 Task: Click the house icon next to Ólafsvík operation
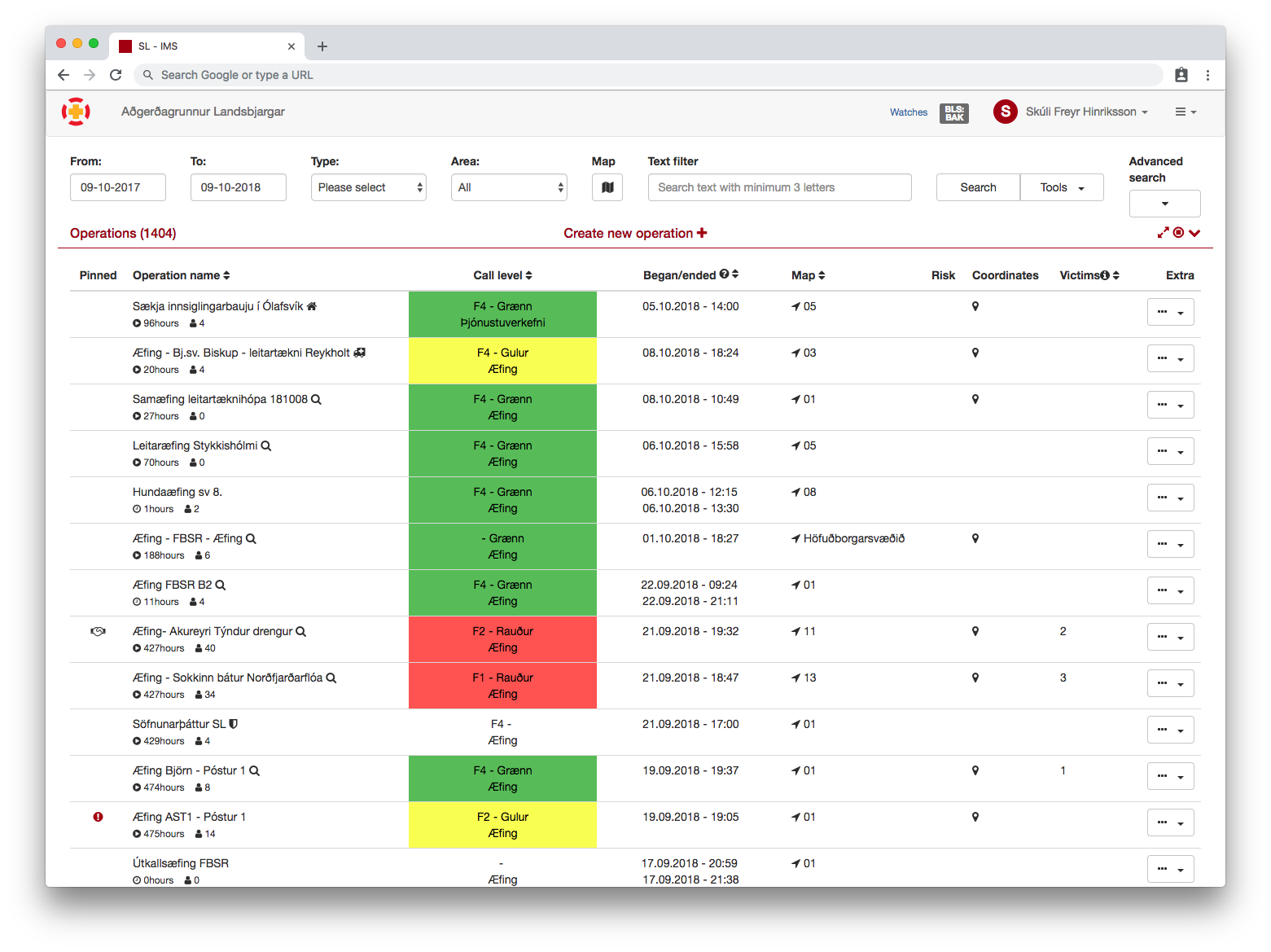(312, 306)
